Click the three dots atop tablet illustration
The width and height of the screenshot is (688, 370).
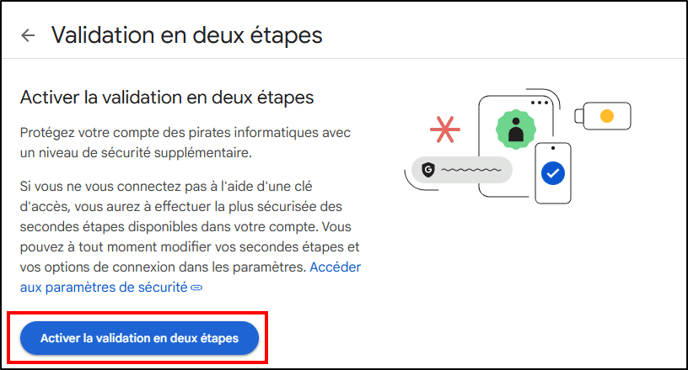540,103
